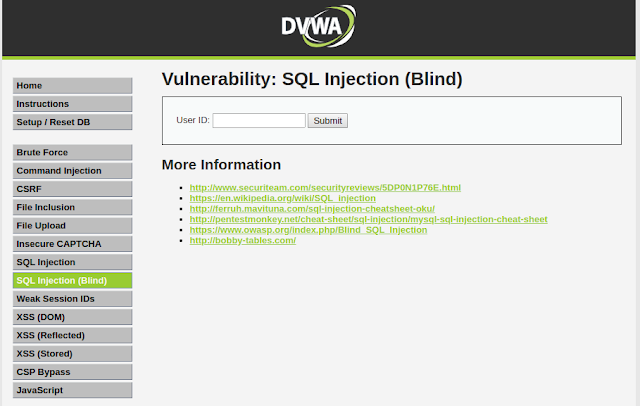Open Weak Session IDs section
The width and height of the screenshot is (640, 406).
point(72,299)
